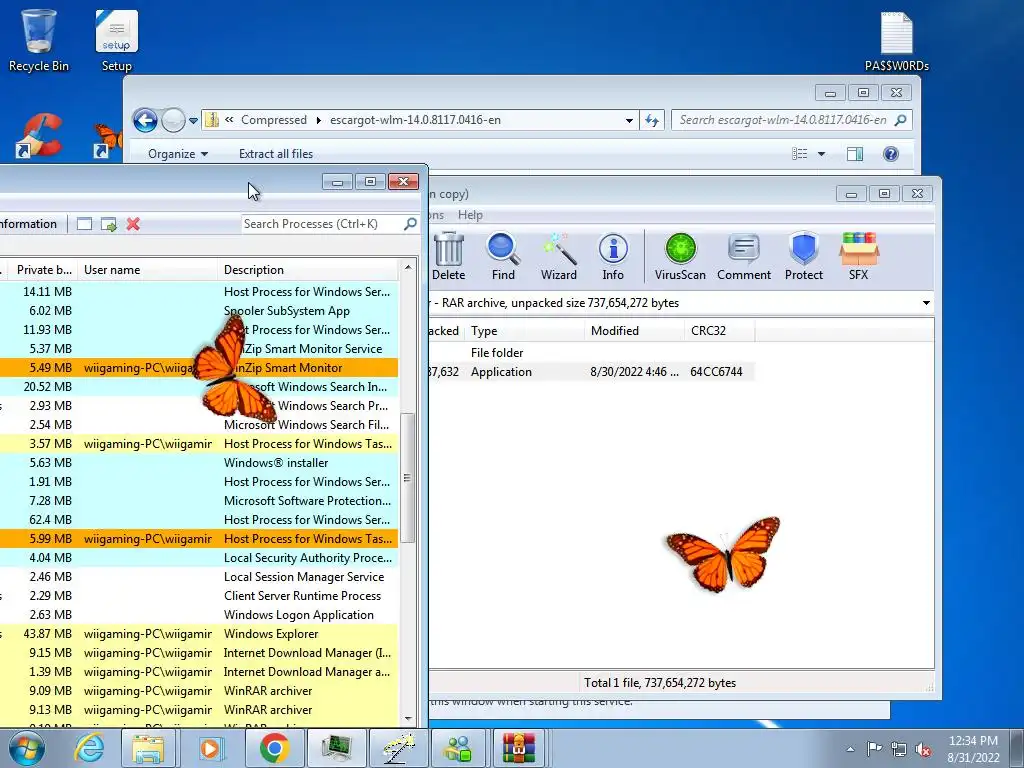Click the Compressed breadcrumb in the address bar

(274, 120)
